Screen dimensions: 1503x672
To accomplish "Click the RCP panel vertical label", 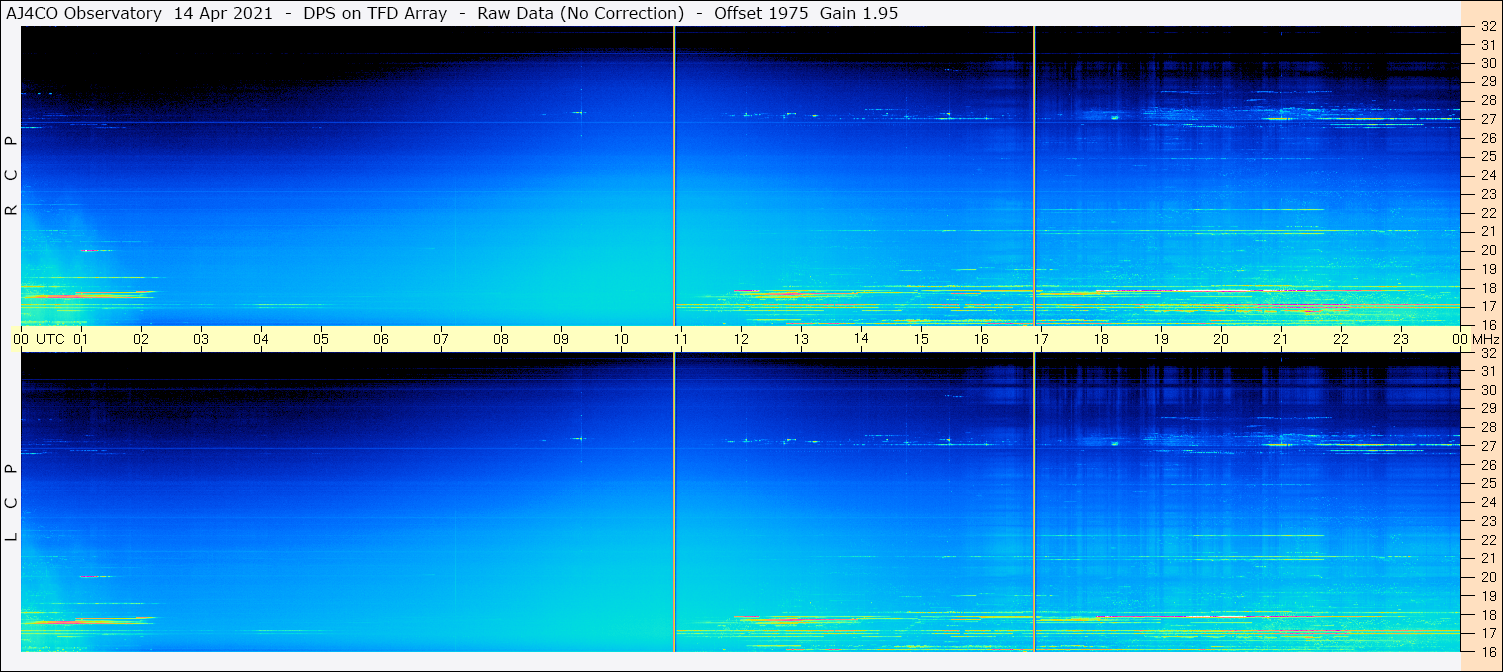I will [x=11, y=176].
